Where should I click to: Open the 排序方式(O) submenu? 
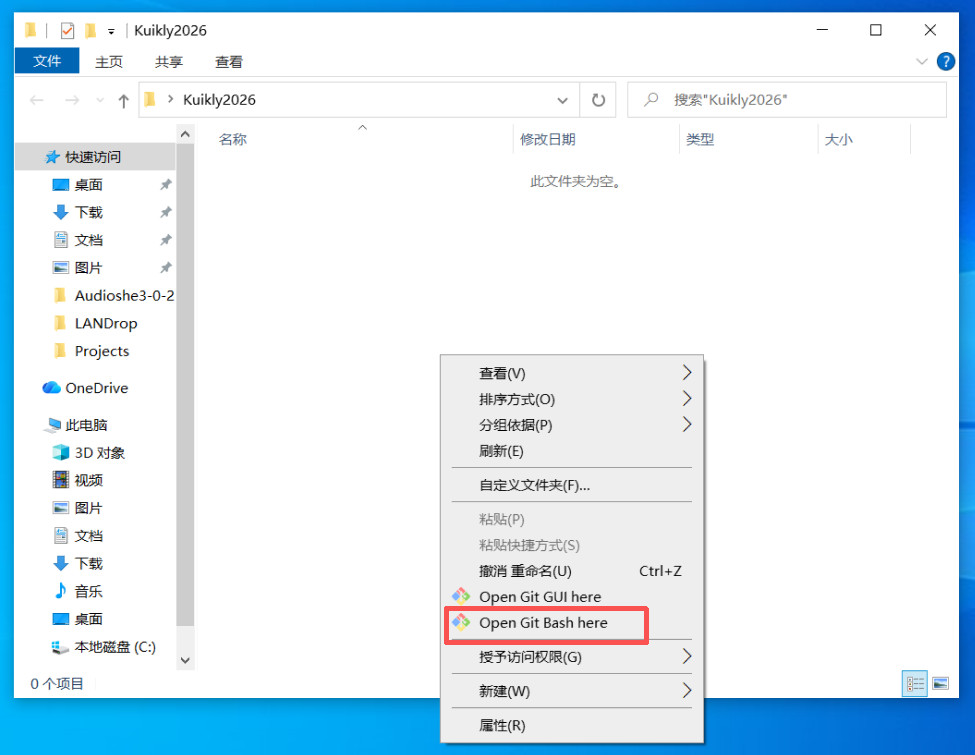(571, 399)
